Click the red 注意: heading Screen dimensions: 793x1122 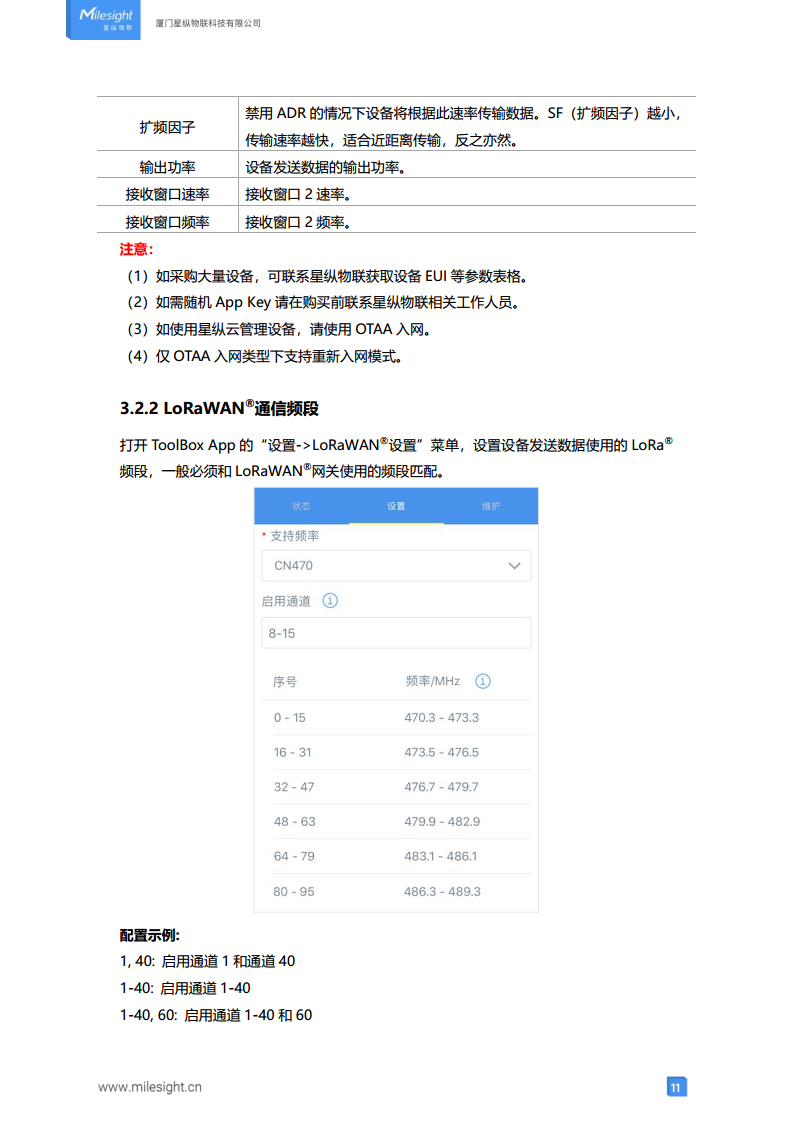[x=136, y=250]
